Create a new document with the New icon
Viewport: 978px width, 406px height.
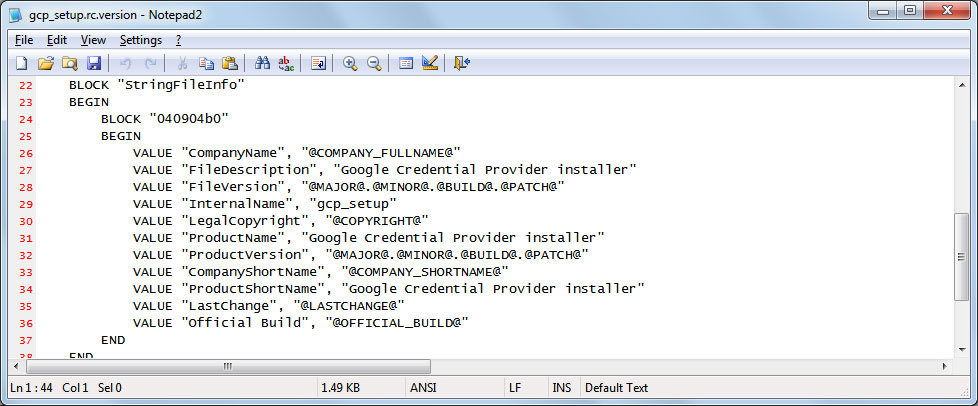click(22, 63)
